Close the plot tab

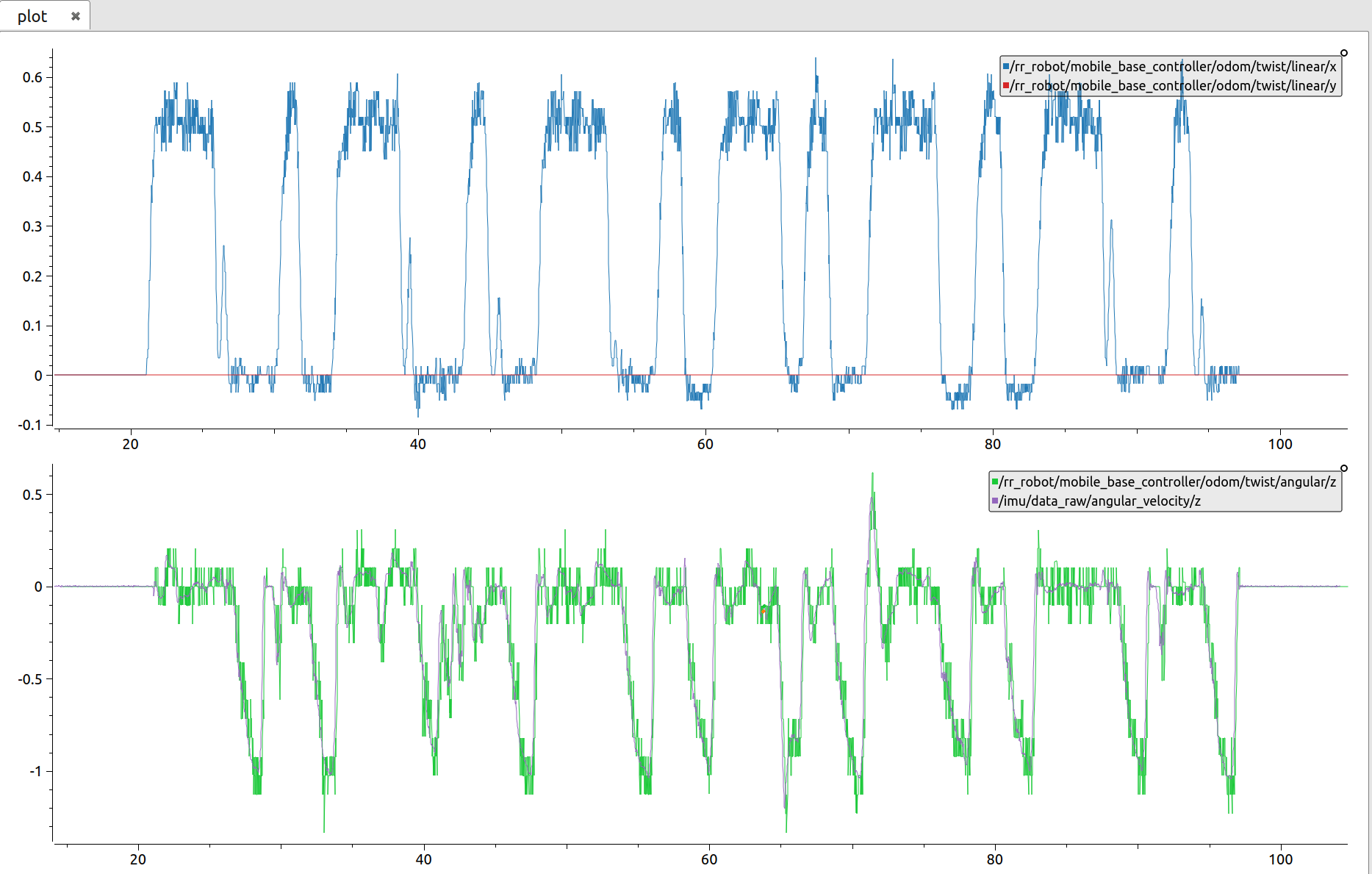(75, 16)
